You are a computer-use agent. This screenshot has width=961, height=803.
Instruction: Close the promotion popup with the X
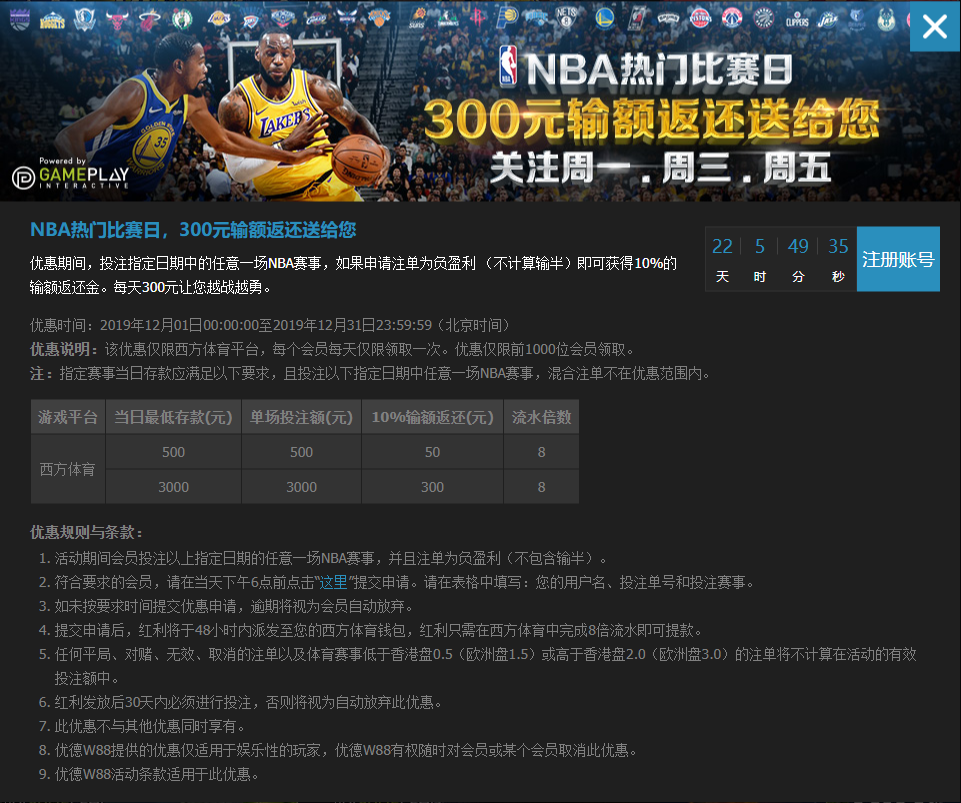pyautogui.click(x=935, y=26)
